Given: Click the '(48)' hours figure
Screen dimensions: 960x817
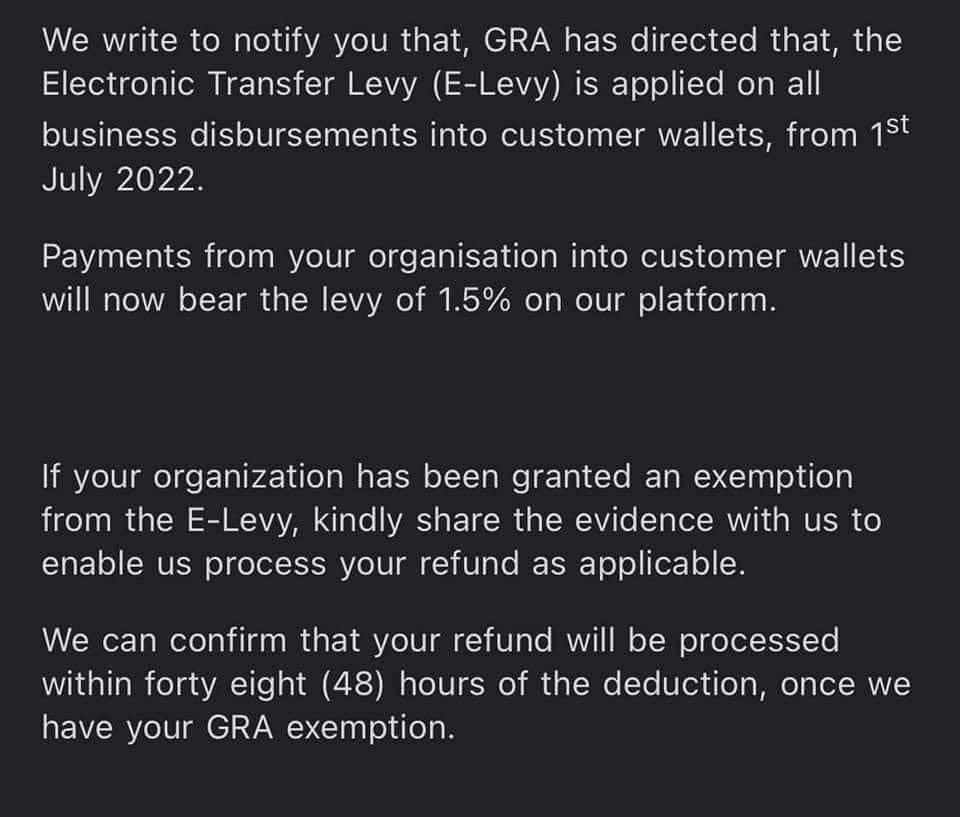Looking at the screenshot, I should [352, 684].
